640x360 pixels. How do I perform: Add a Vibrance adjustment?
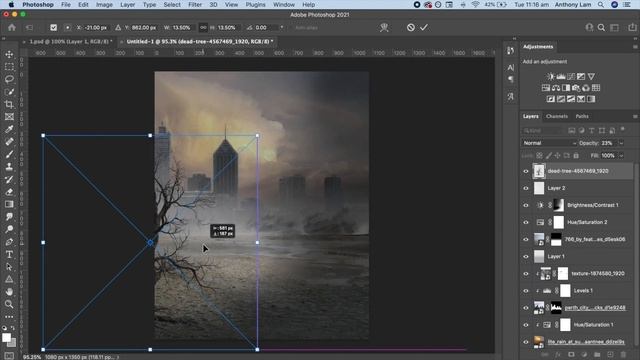tap(591, 76)
